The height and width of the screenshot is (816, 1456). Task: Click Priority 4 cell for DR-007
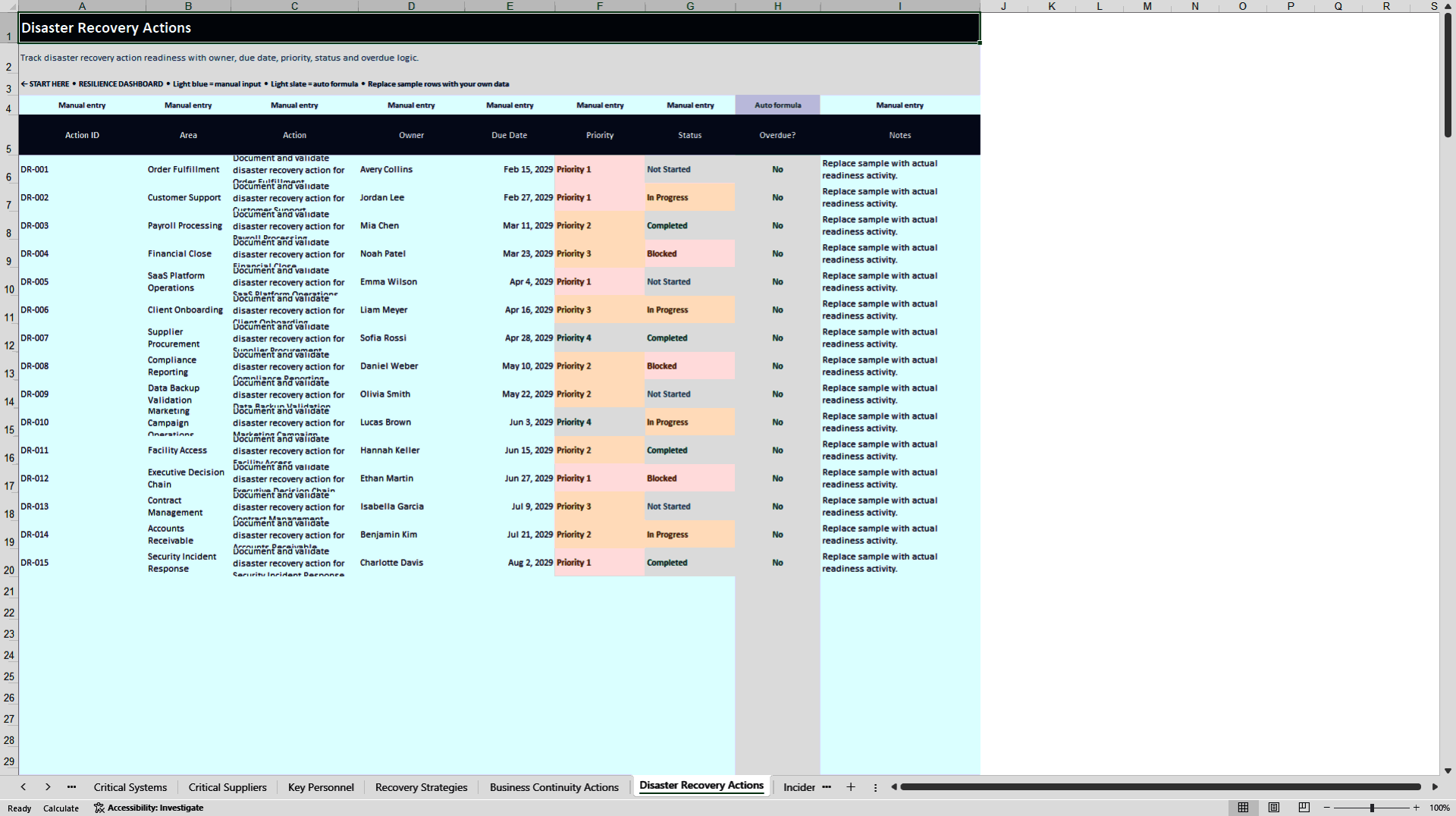[x=600, y=337]
